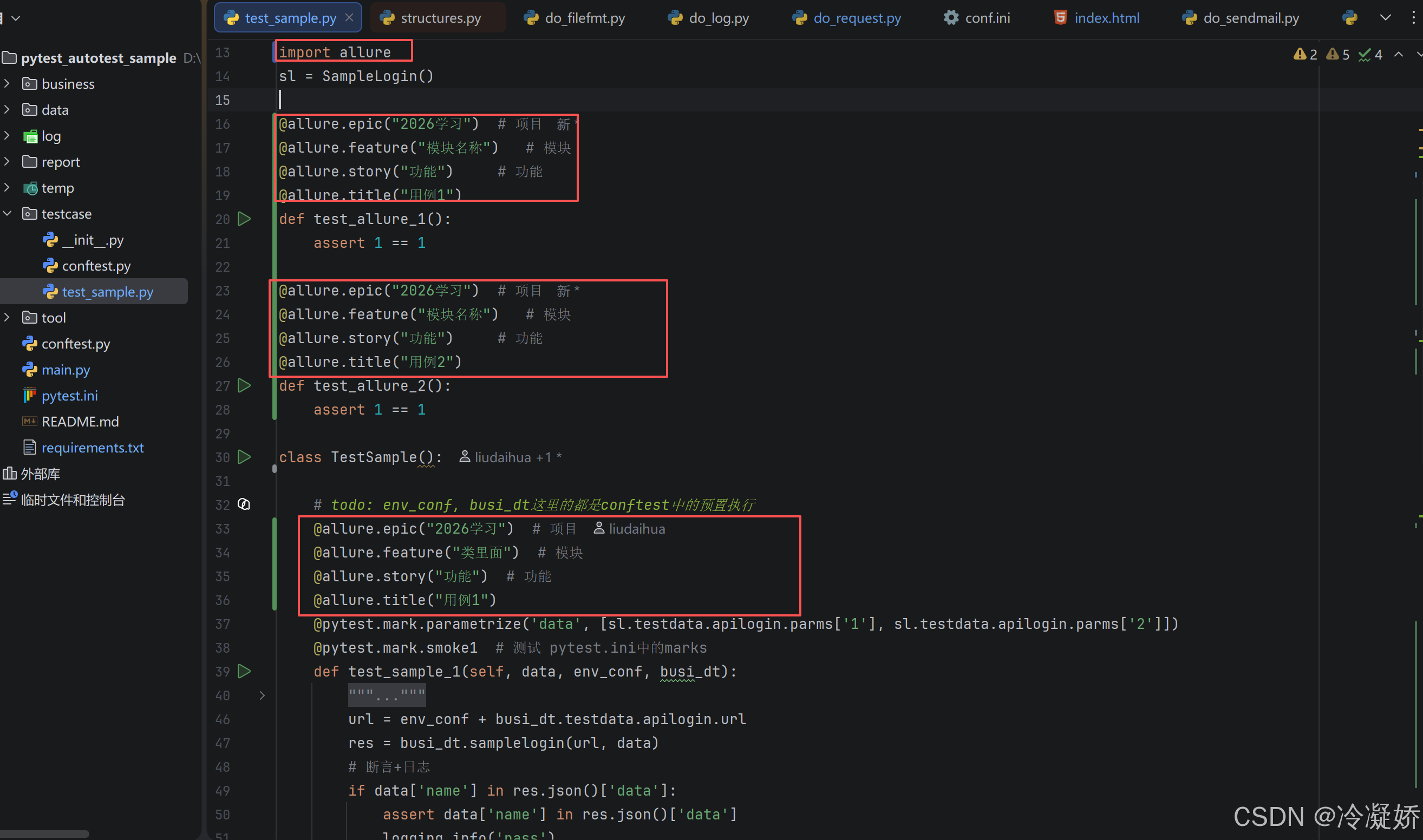Viewport: 1423px width, 840px height.
Task: Collapse the testcase folder
Action: pos(7,214)
